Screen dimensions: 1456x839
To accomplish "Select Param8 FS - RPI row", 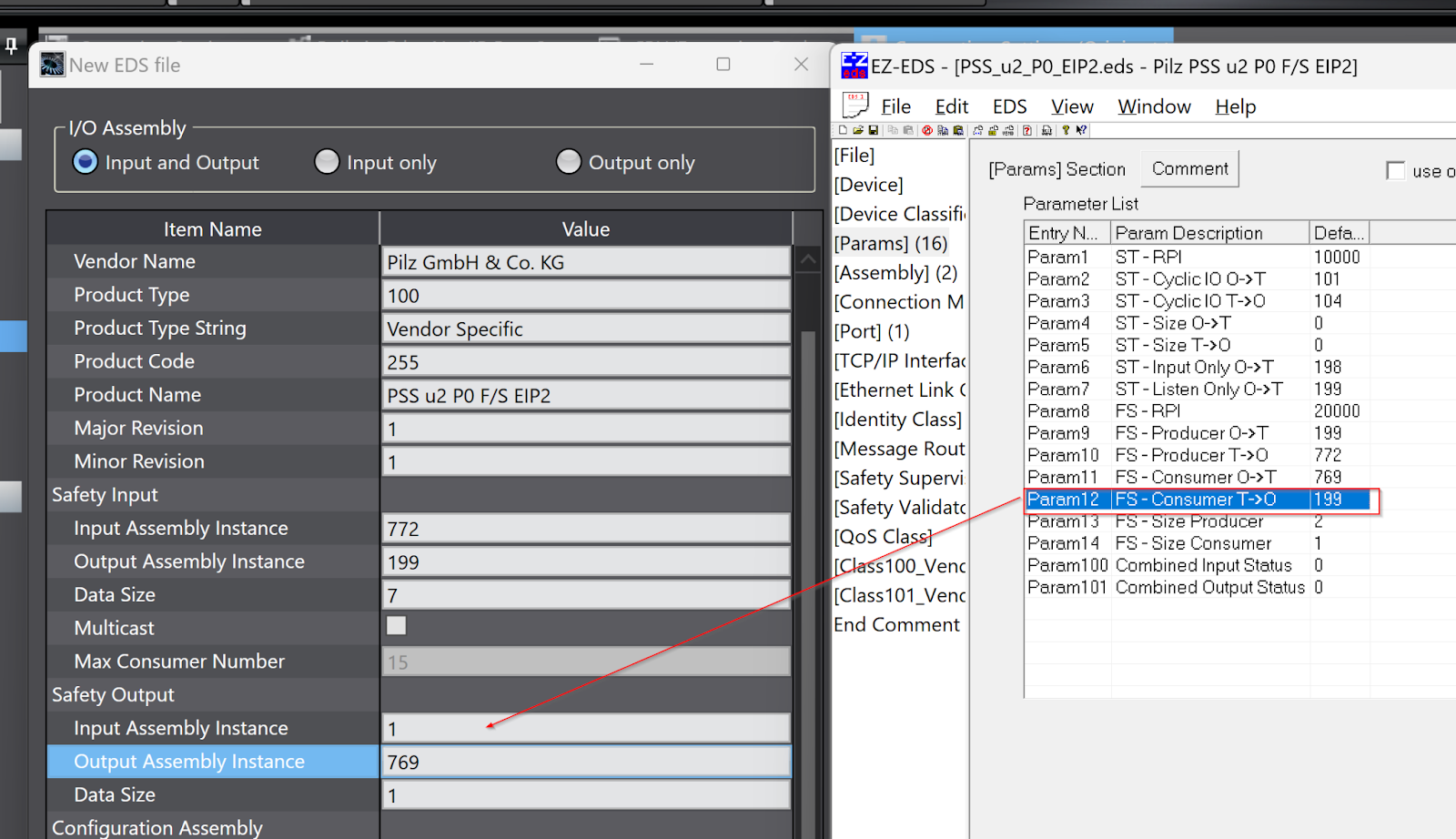I will pos(1197,410).
